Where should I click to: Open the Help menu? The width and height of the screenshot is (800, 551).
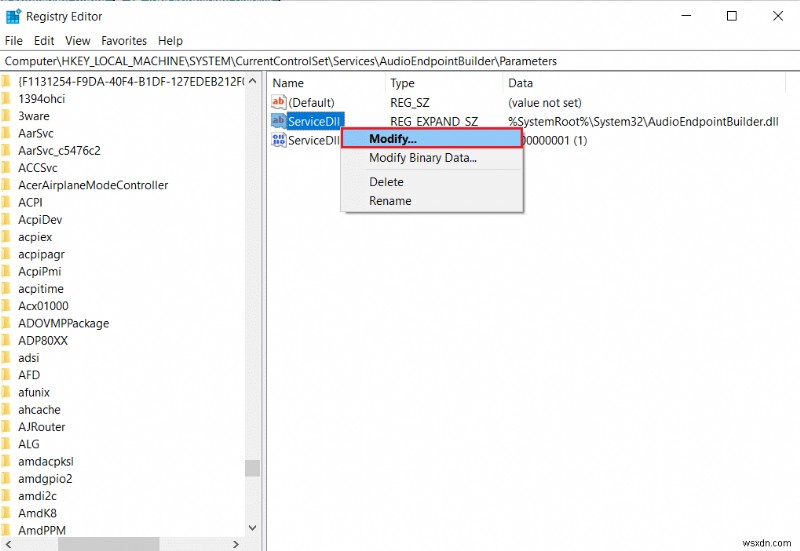tap(170, 41)
